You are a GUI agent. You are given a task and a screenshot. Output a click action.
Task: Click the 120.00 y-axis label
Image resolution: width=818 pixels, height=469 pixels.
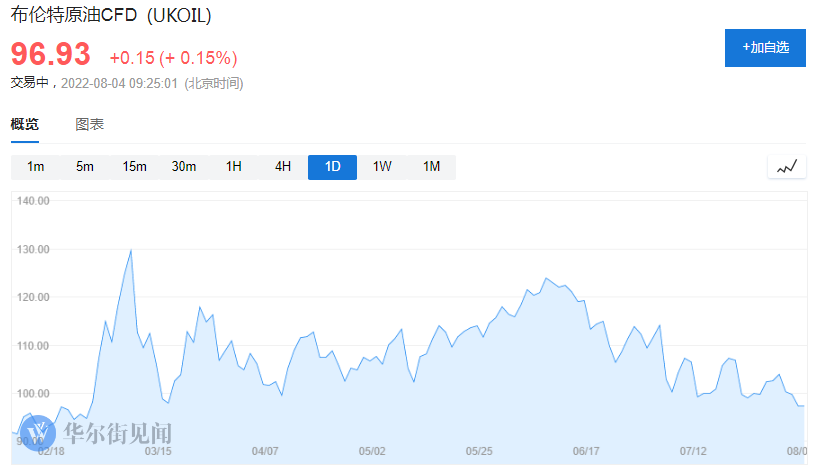point(33,297)
